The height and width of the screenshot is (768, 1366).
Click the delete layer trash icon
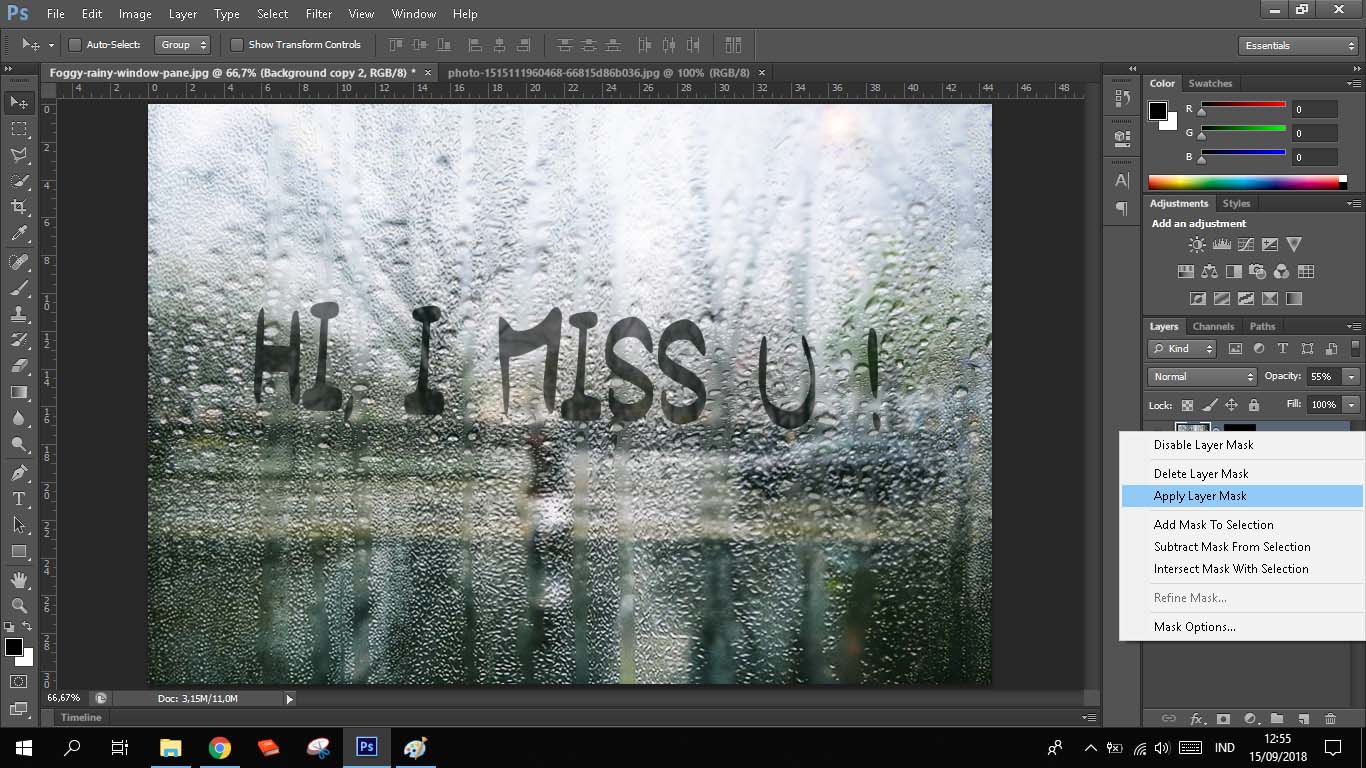(1330, 718)
